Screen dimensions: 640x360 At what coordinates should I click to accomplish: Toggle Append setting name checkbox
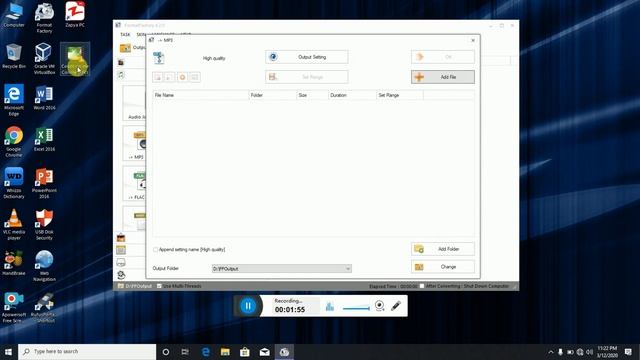[x=156, y=249]
